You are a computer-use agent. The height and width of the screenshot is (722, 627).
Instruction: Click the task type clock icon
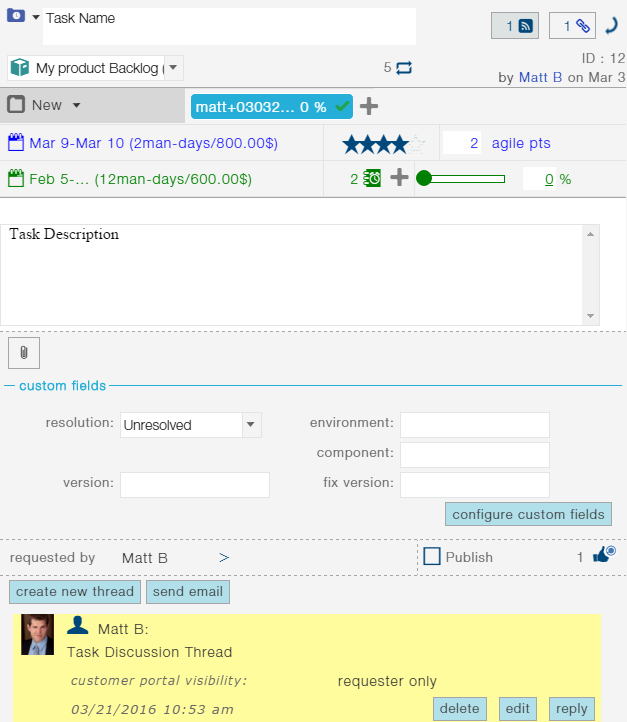coord(16,15)
